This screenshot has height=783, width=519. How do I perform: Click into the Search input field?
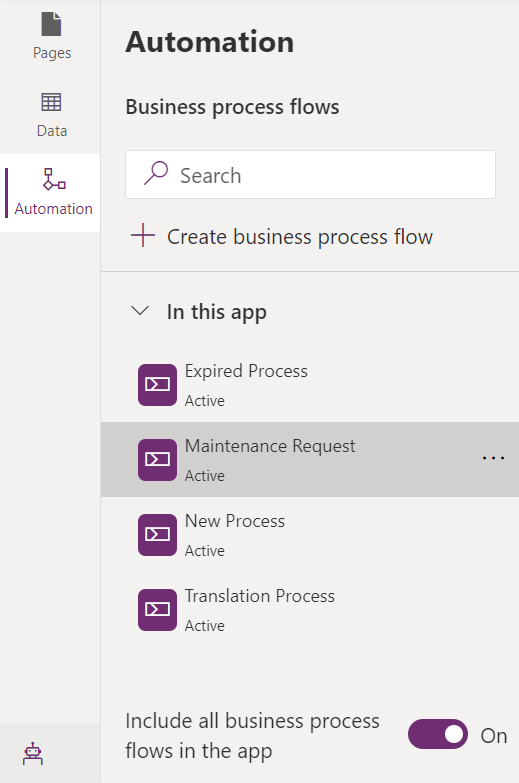(310, 175)
